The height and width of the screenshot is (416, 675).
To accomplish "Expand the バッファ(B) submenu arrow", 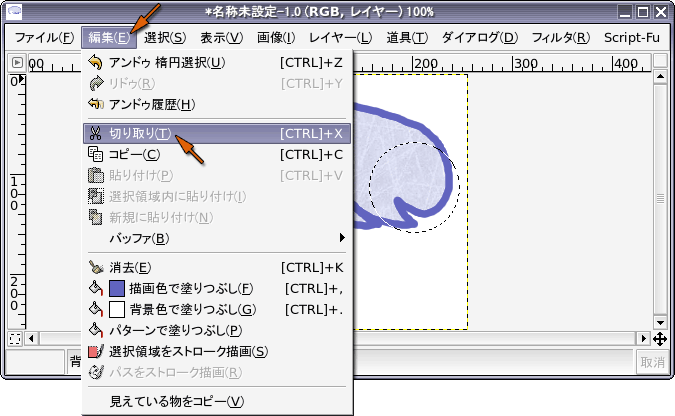I will click(x=342, y=238).
